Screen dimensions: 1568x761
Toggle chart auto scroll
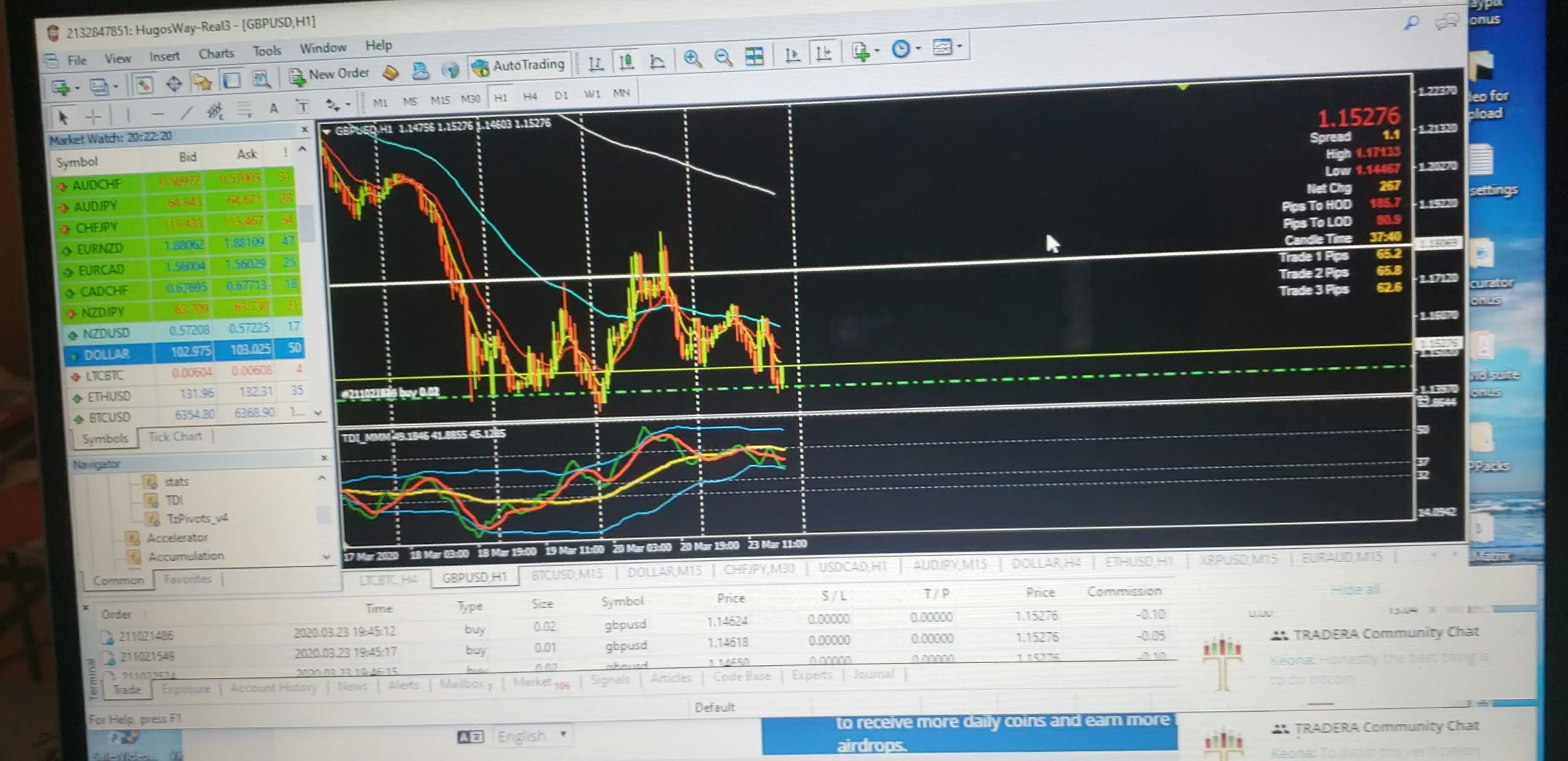pyautogui.click(x=792, y=54)
